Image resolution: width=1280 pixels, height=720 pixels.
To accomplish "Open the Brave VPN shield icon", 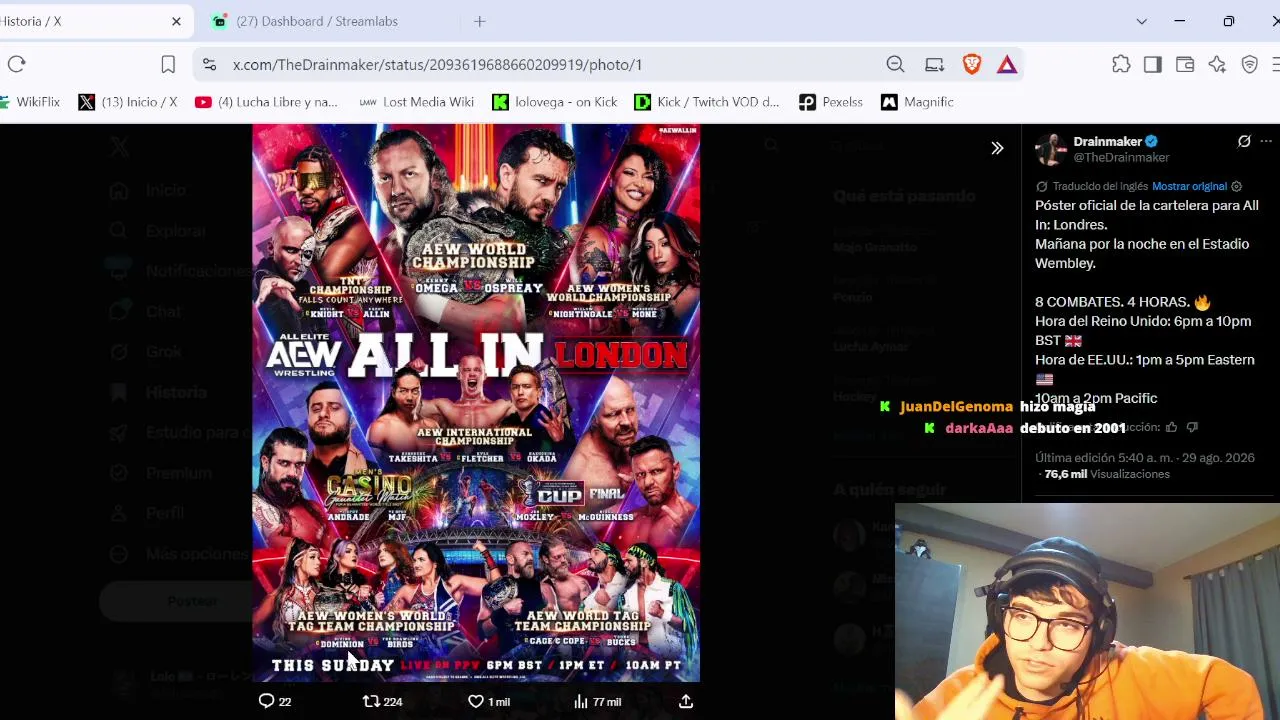I will click(x=1249, y=64).
